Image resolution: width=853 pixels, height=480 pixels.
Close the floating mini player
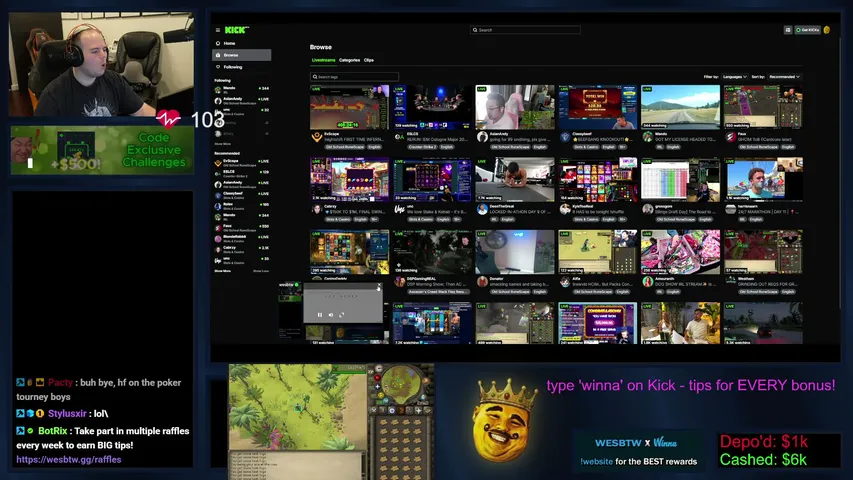pyautogui.click(x=379, y=286)
